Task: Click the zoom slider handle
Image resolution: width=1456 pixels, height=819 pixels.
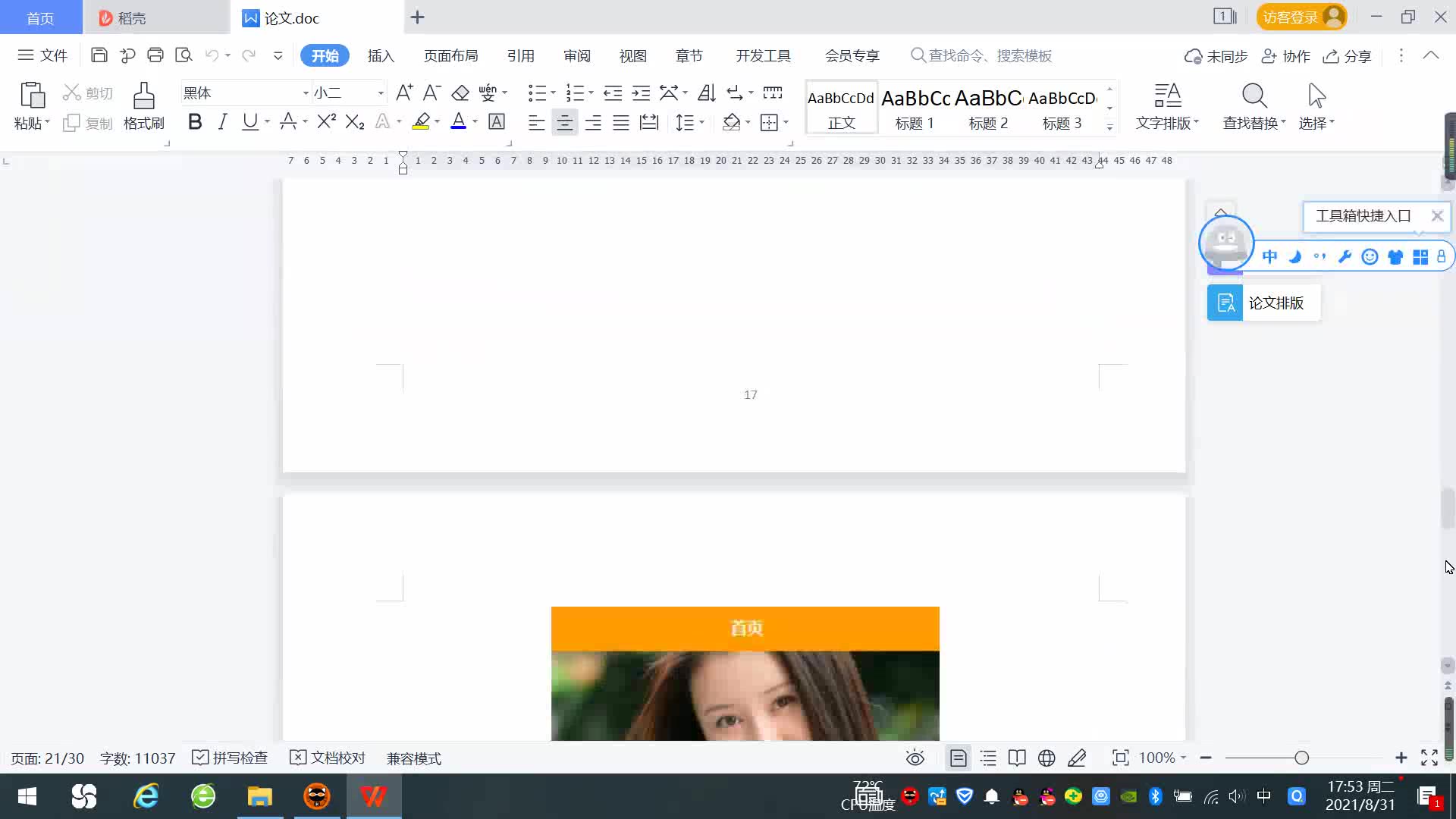Action: click(1301, 758)
